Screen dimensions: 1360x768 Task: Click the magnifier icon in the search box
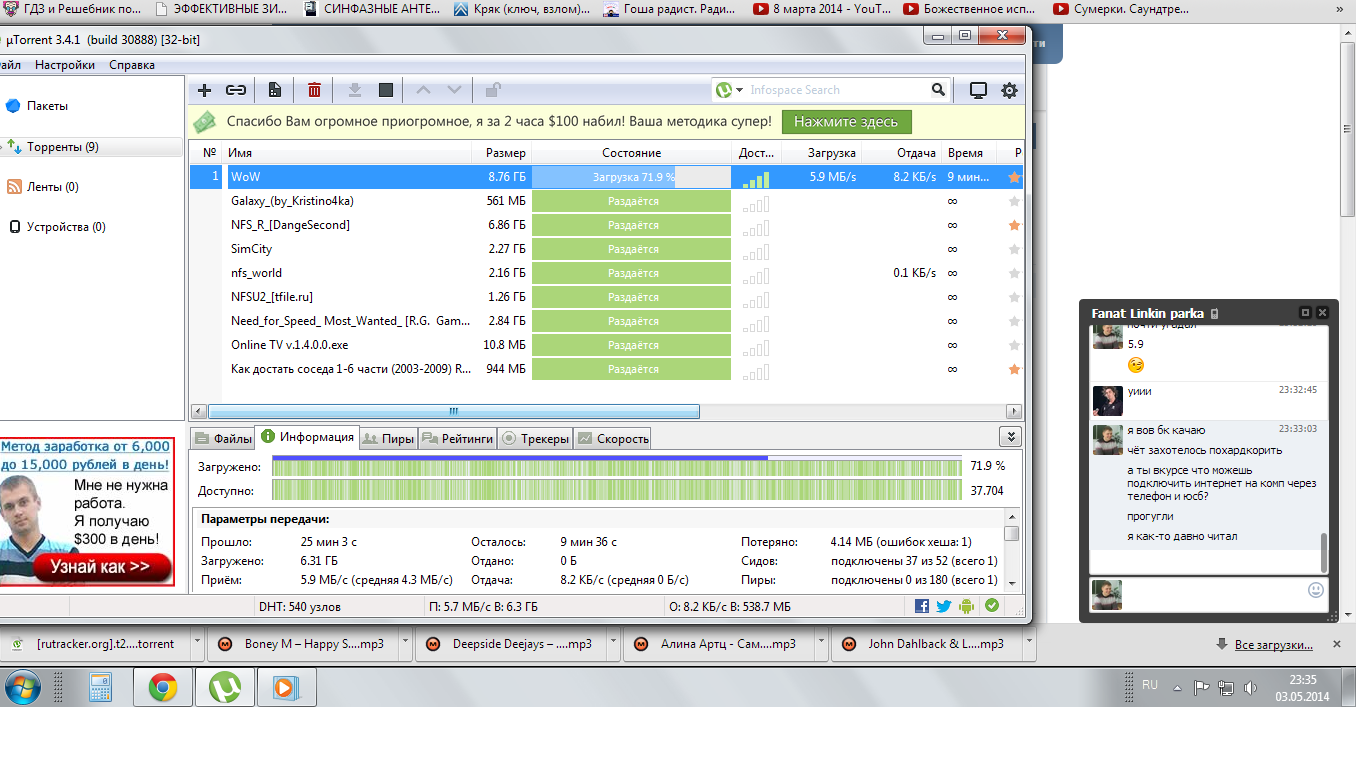[938, 90]
